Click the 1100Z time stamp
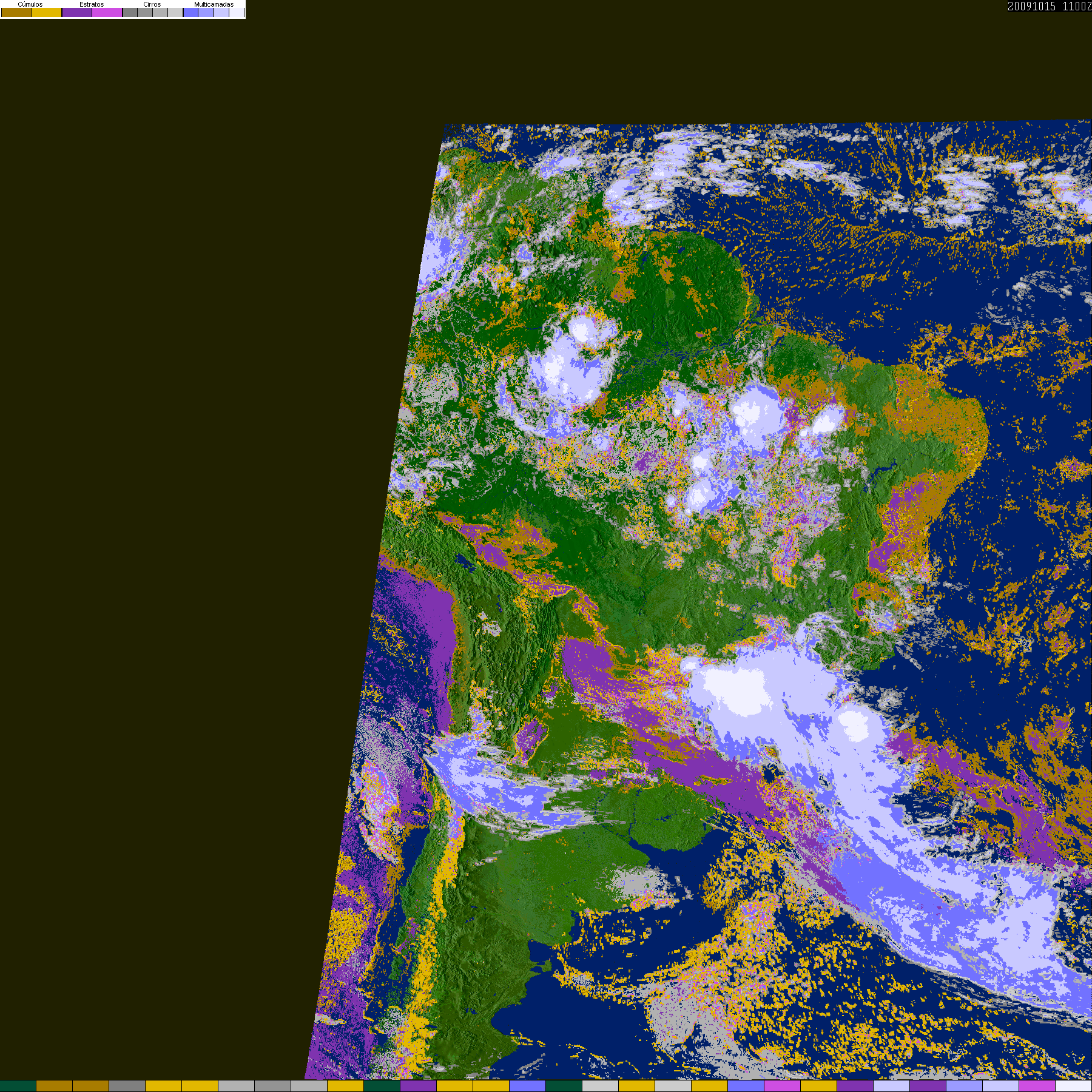The height and width of the screenshot is (1092, 1092). pos(1077,6)
